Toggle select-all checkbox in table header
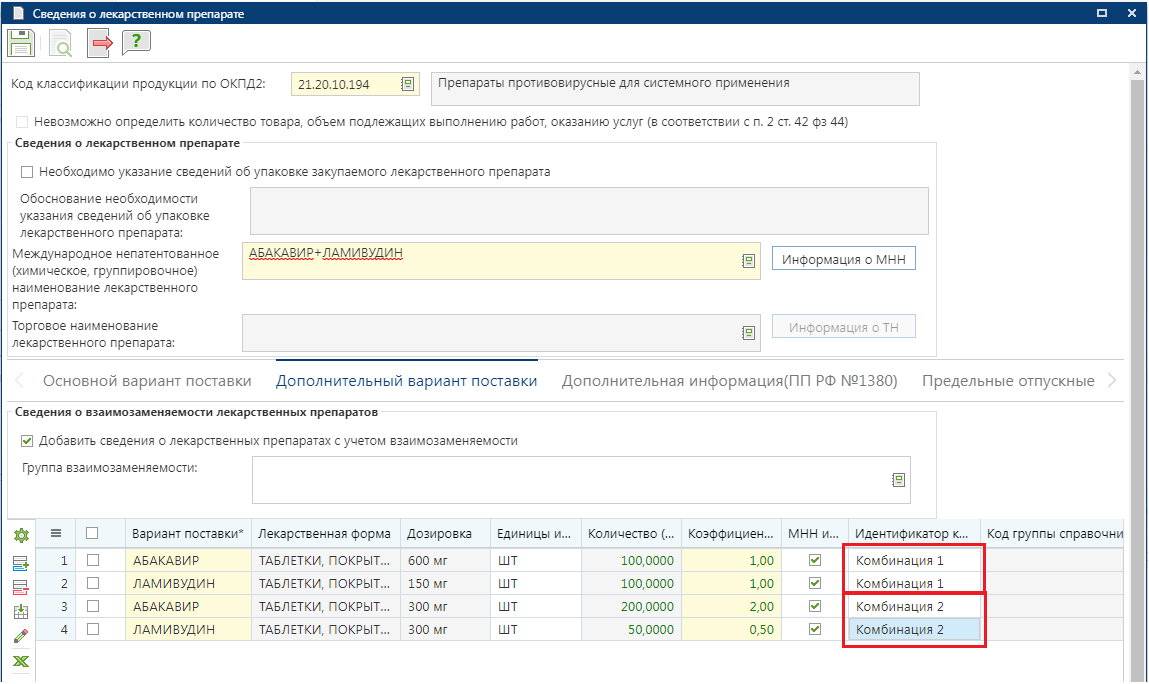 click(92, 533)
